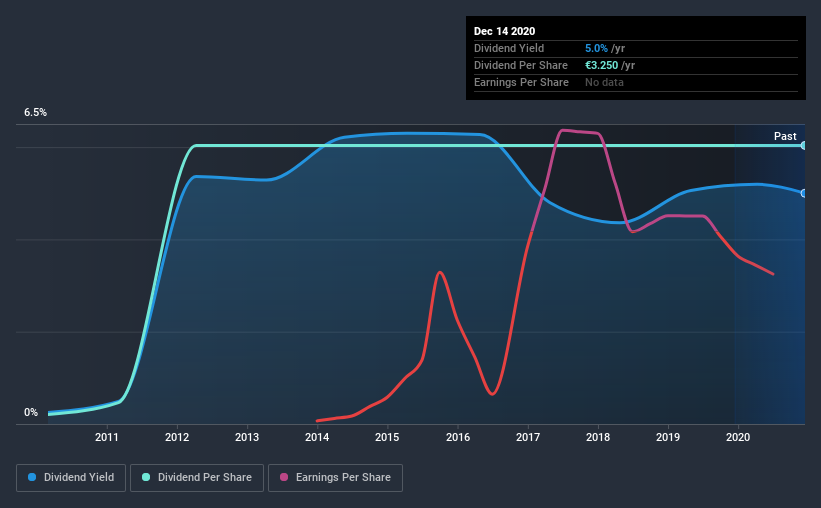Click the tooltip's Dividend Yield row label
Viewport: 821px width, 508px height.
pos(509,48)
